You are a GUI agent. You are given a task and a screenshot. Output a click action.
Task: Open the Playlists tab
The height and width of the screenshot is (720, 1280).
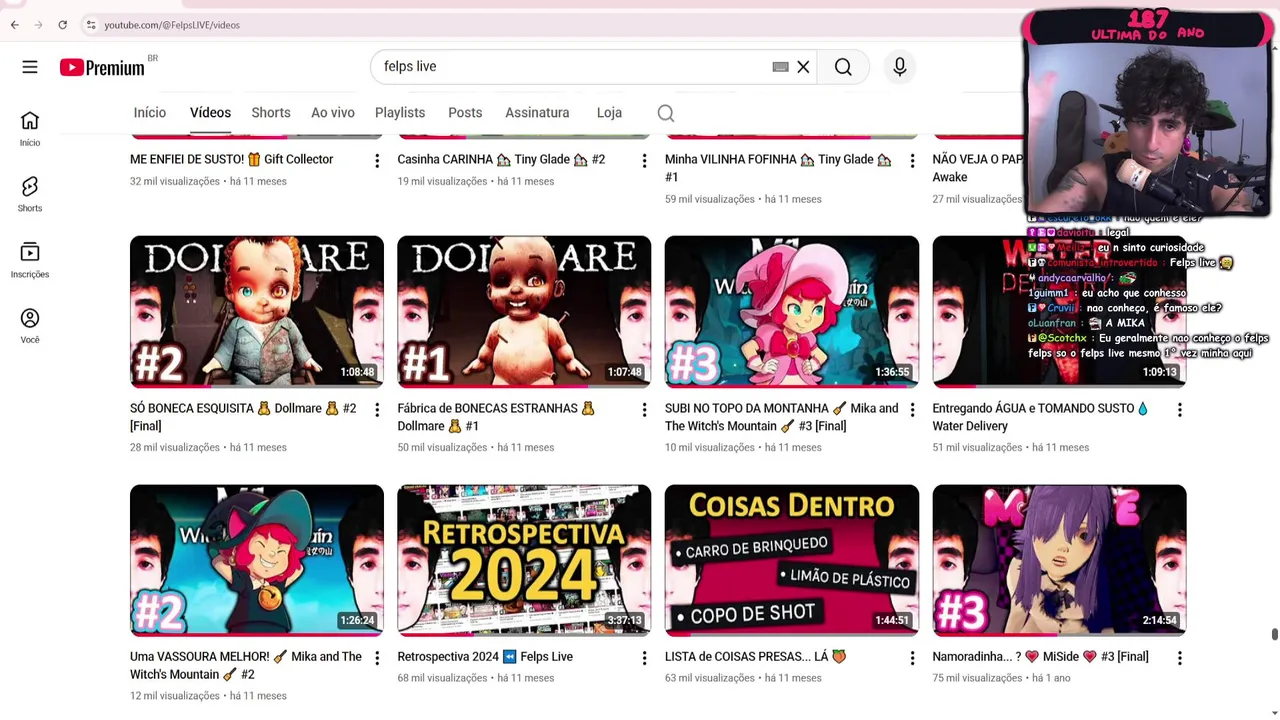point(400,113)
